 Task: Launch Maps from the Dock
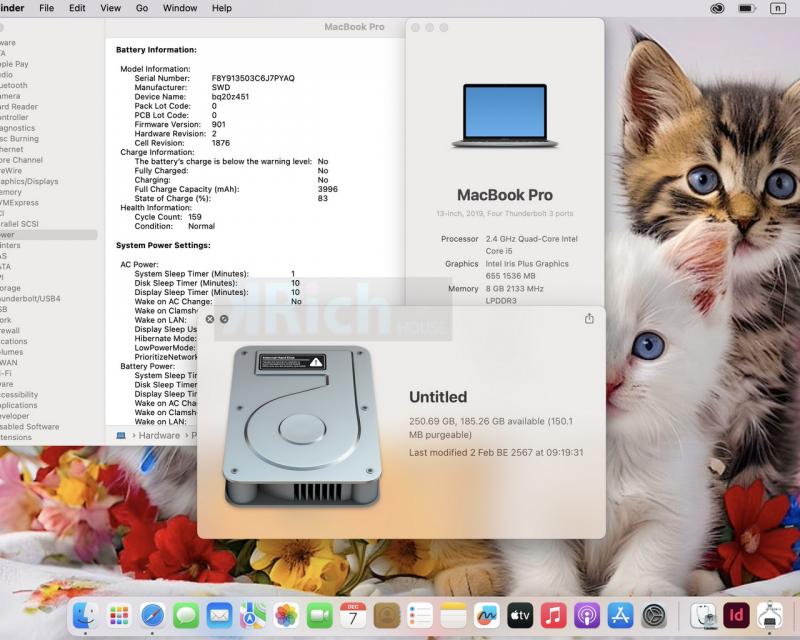tap(253, 615)
